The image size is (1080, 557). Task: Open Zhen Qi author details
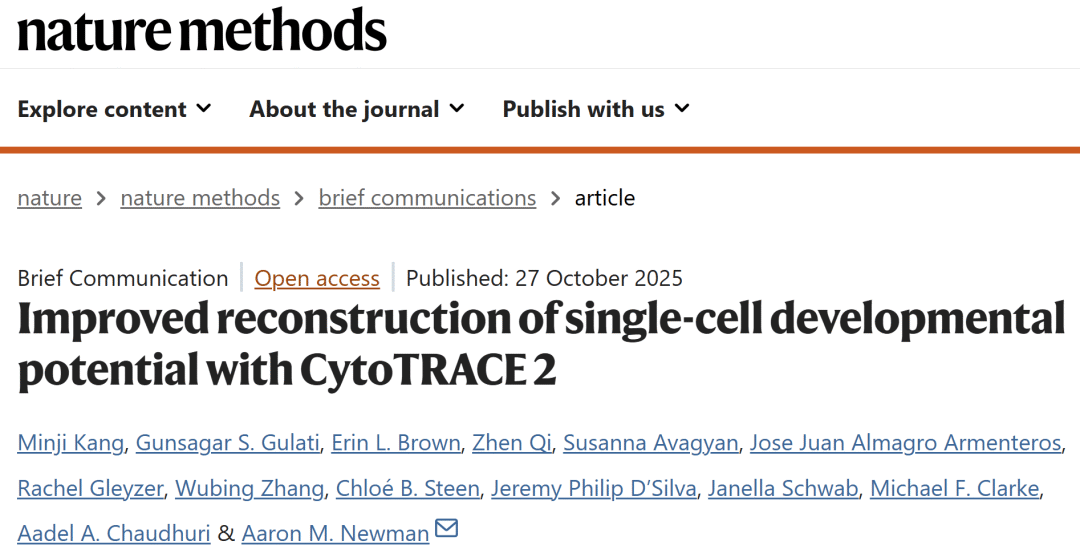tap(512, 442)
